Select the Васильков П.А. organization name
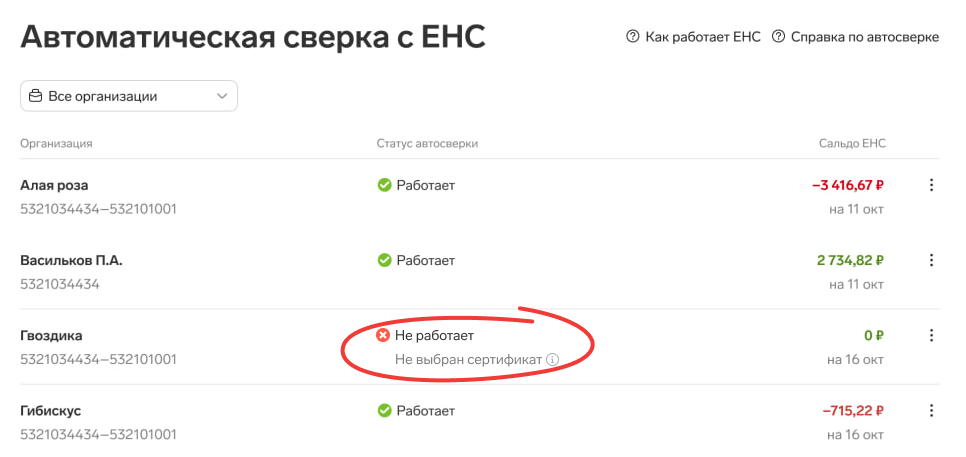This screenshot has height=457, width=966. click(71, 260)
